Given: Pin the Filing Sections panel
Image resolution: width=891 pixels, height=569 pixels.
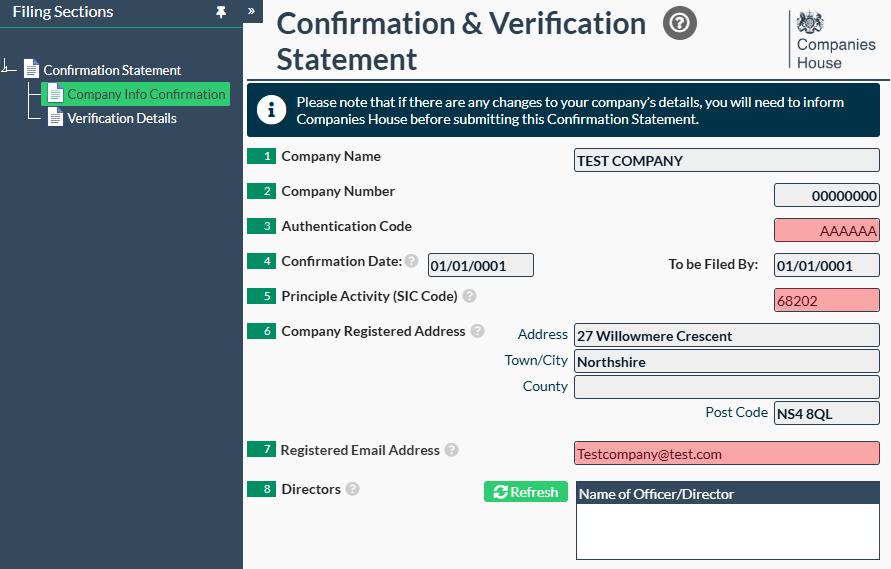Looking at the screenshot, I should tap(221, 11).
